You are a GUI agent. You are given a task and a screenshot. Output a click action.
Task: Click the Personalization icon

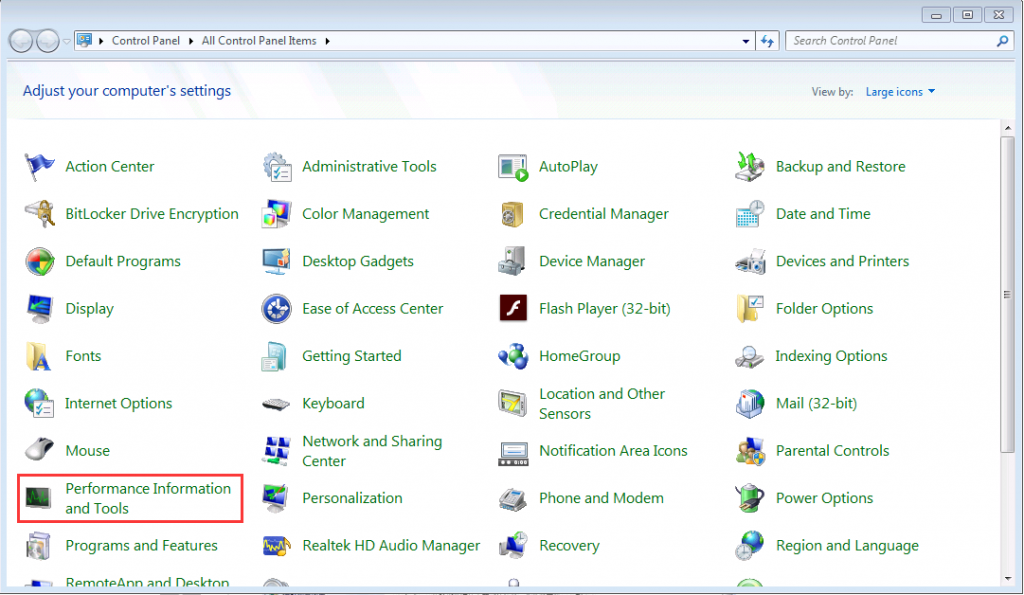tap(276, 498)
